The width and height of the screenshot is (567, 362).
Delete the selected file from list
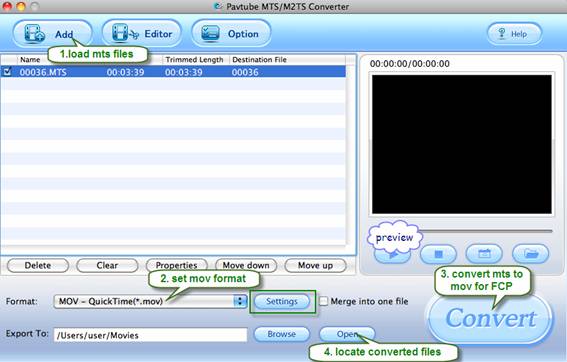tap(38, 265)
